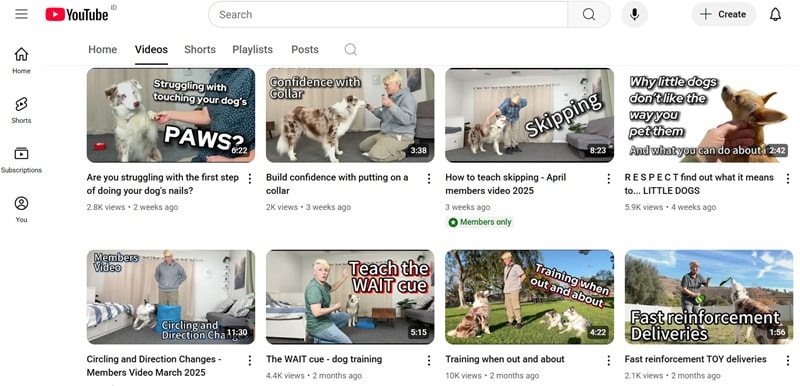Click '2.1K views • 2 months ago' text
Screen dimensions: 800x386
(x=672, y=375)
